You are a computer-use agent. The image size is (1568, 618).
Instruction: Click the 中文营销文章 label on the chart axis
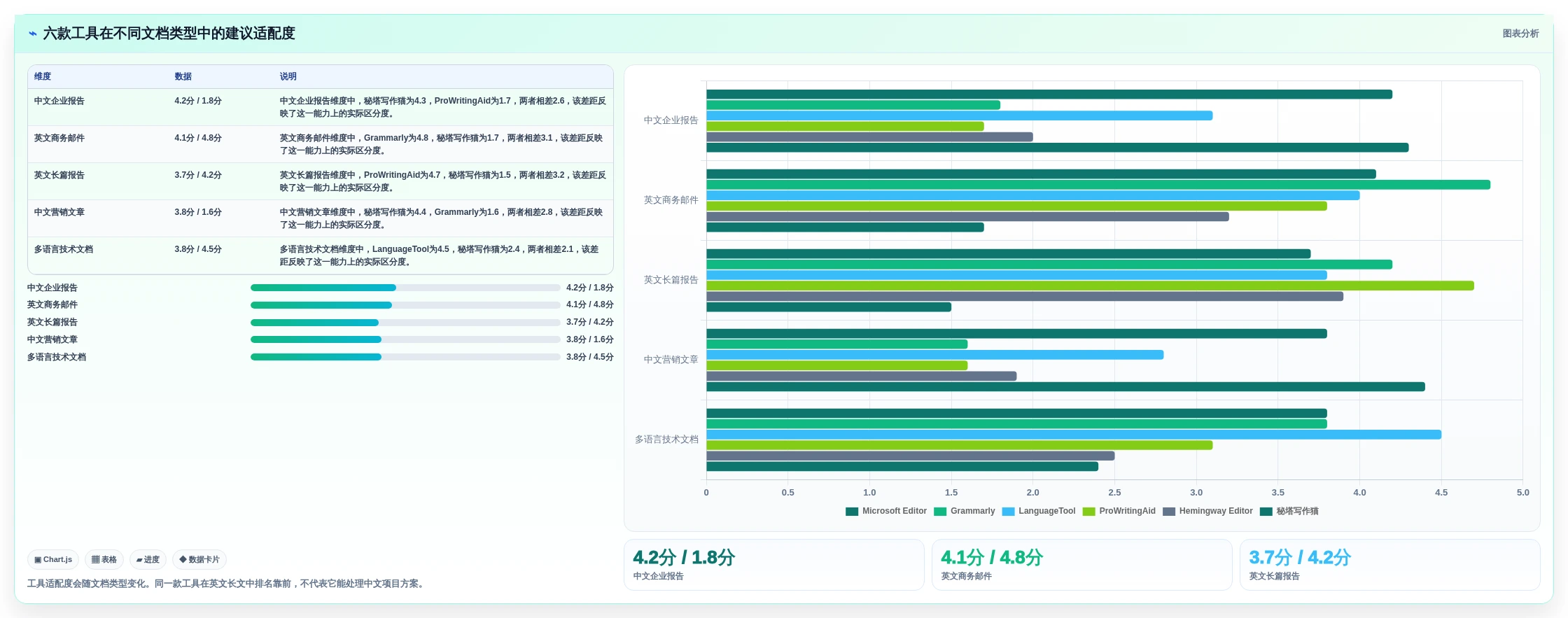coord(671,360)
